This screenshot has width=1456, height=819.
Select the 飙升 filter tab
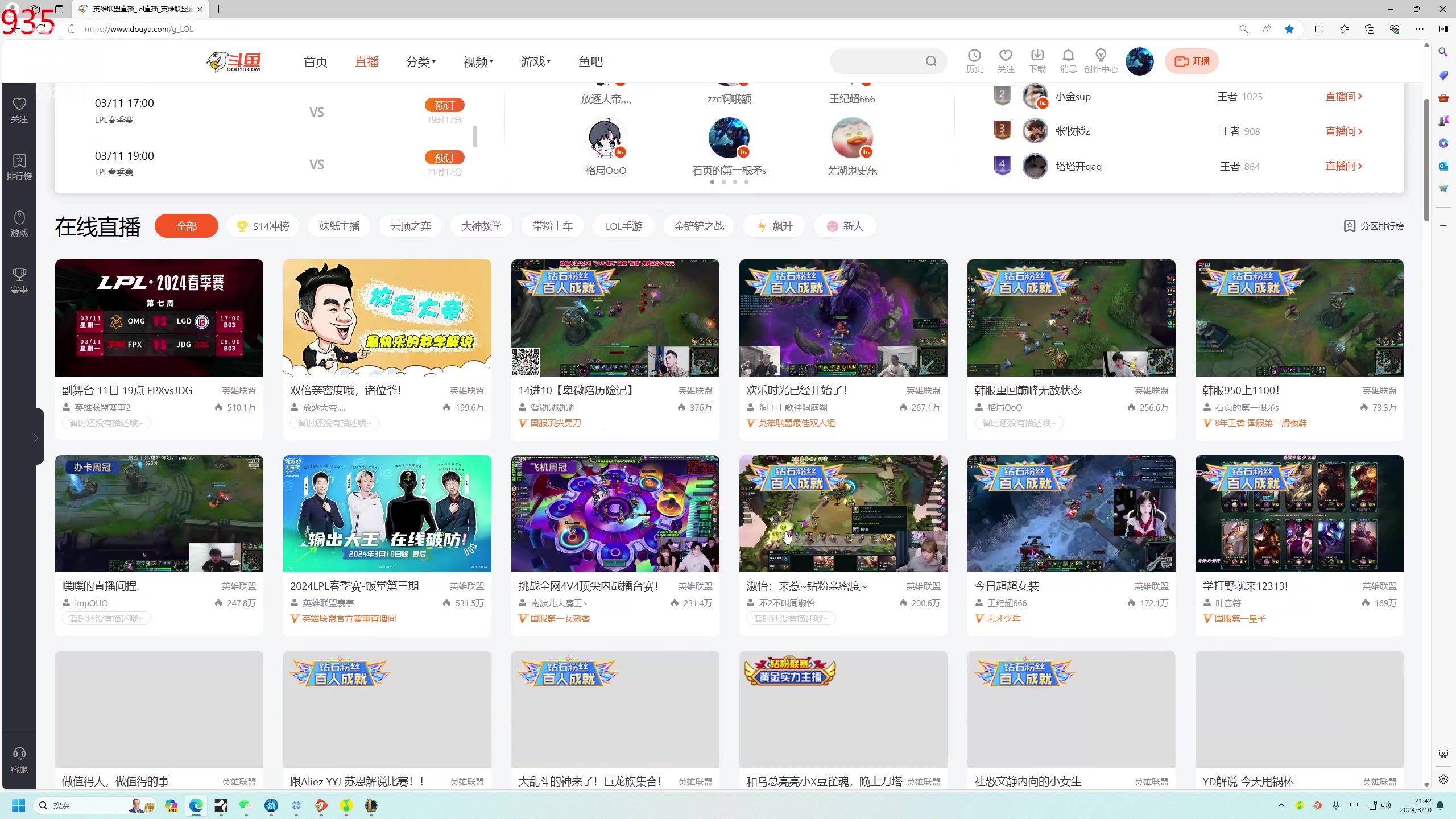tap(775, 226)
